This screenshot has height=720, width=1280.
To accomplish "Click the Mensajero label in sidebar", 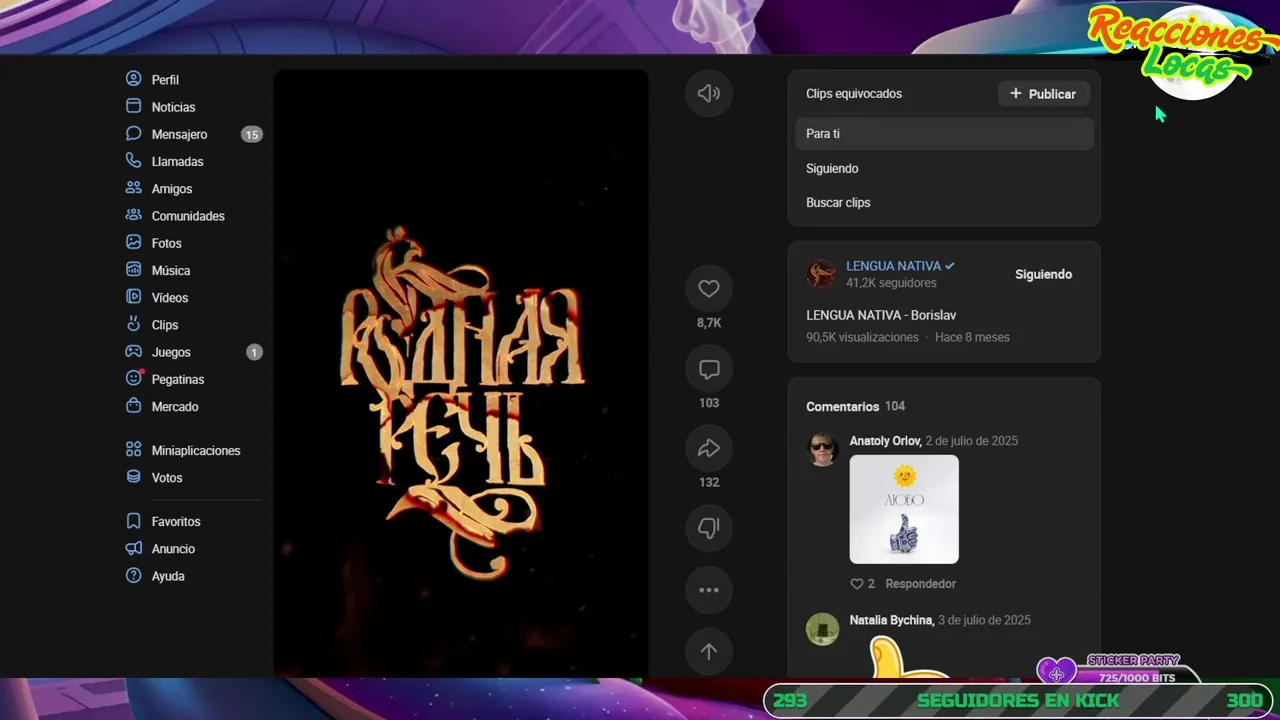I will [179, 134].
